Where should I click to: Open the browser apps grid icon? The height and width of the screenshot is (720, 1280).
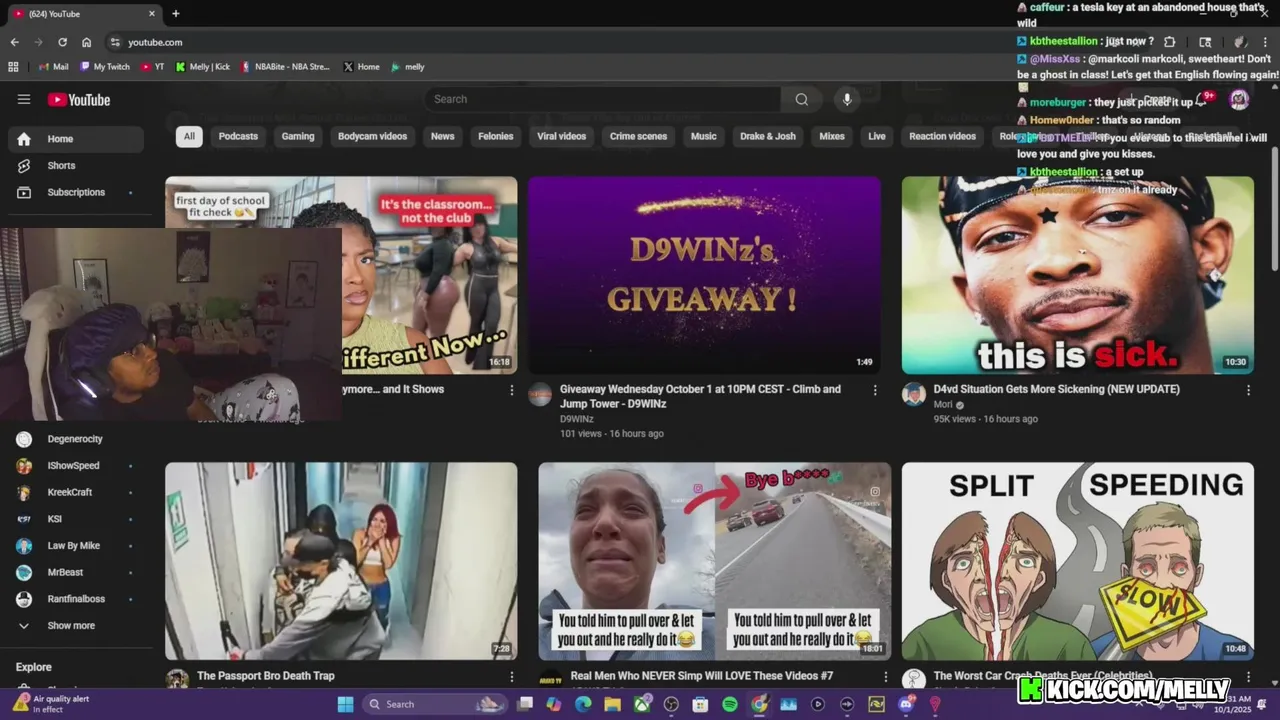point(13,67)
